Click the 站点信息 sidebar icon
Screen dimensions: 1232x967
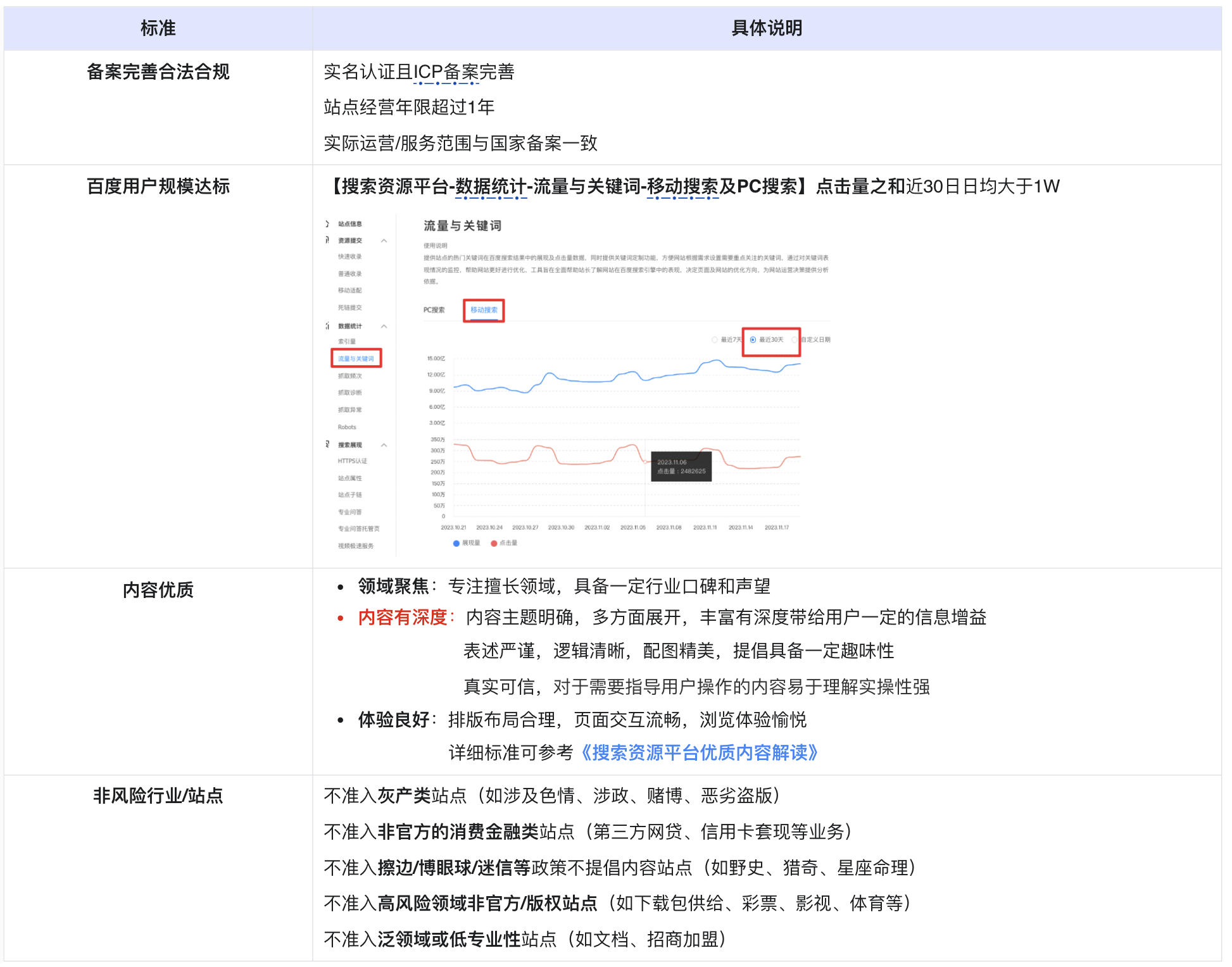pos(327,224)
